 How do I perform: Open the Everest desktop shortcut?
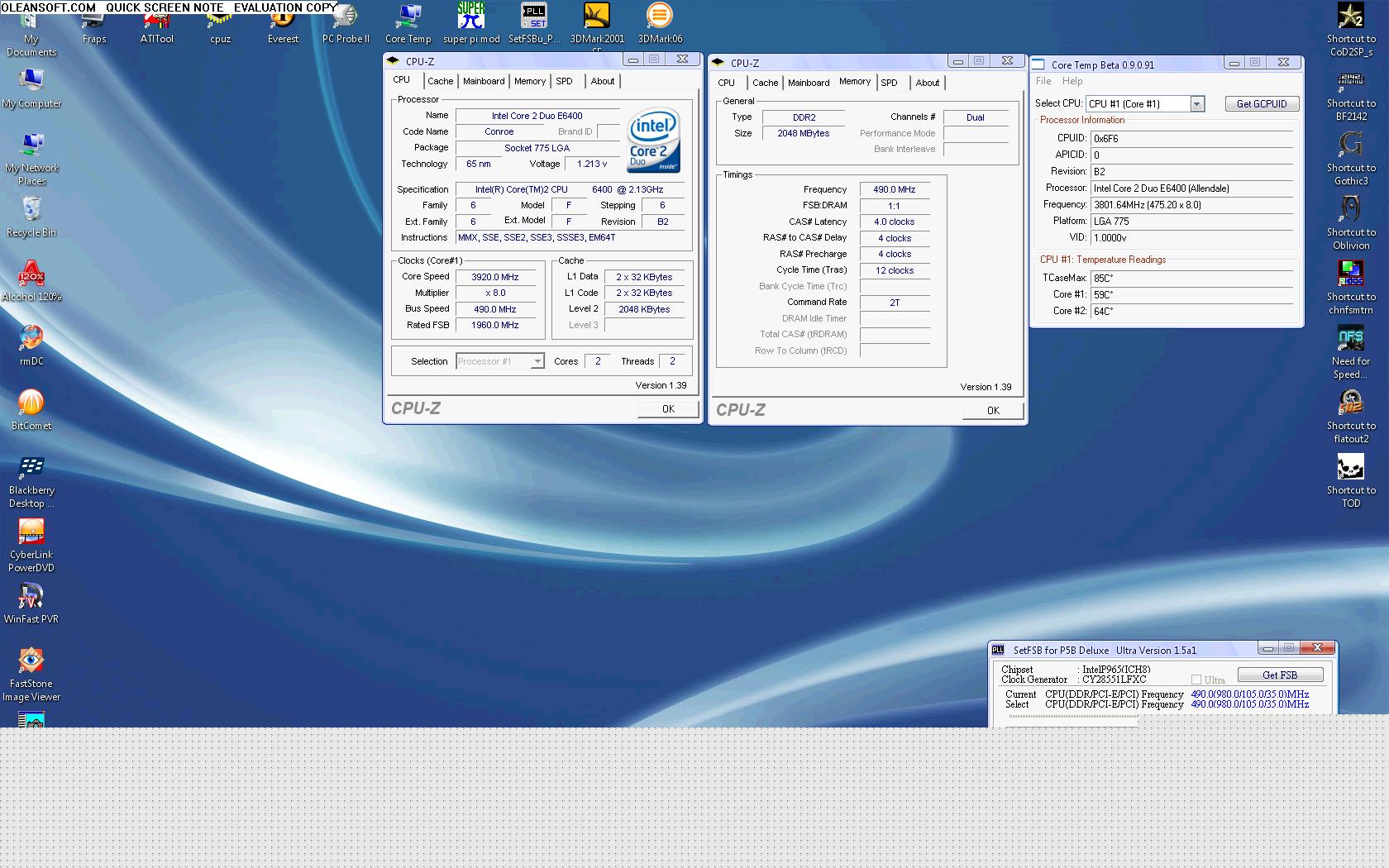tap(283, 24)
